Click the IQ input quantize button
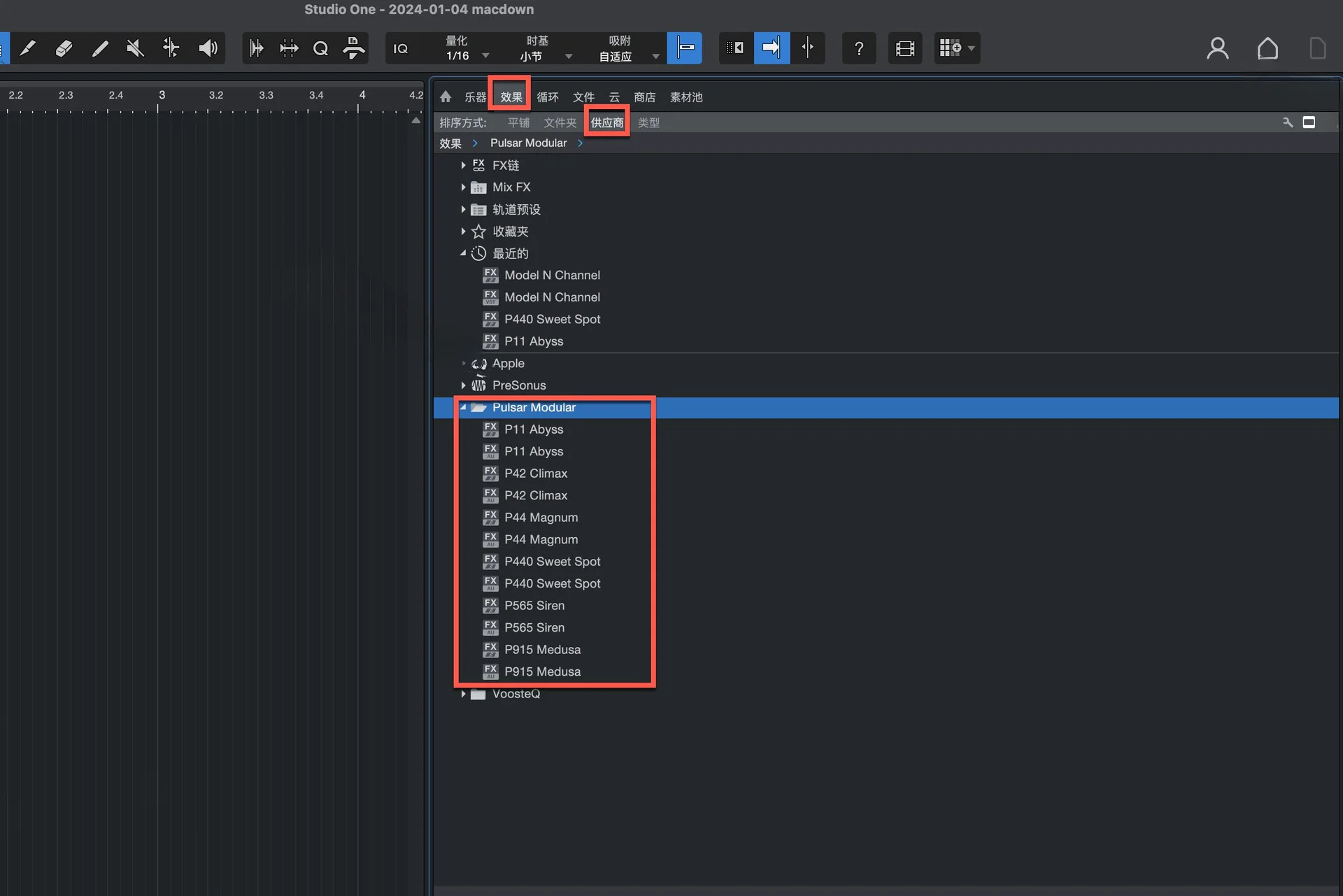This screenshot has width=1343, height=896. (x=401, y=48)
